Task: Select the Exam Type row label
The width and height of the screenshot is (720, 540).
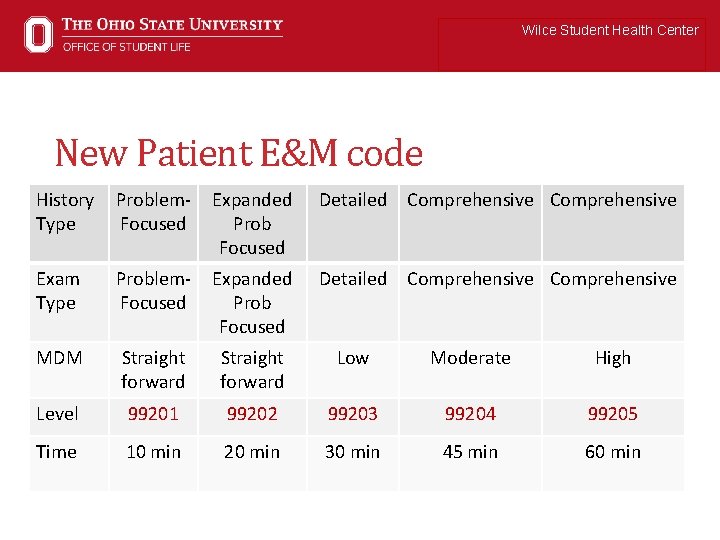Action: [58, 290]
